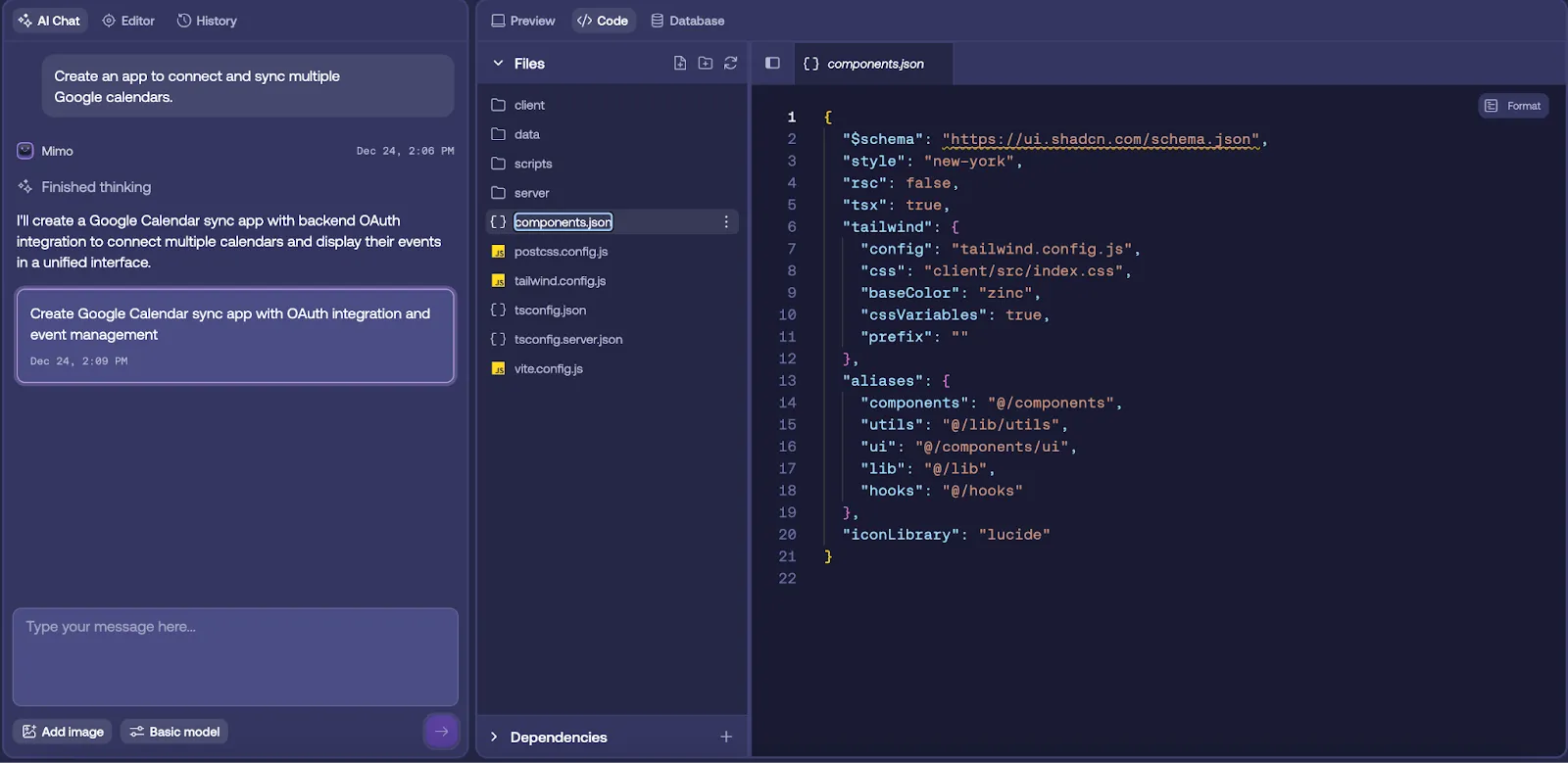Send the chat message with arrow button
The width and height of the screenshot is (1568, 763).
point(441,731)
